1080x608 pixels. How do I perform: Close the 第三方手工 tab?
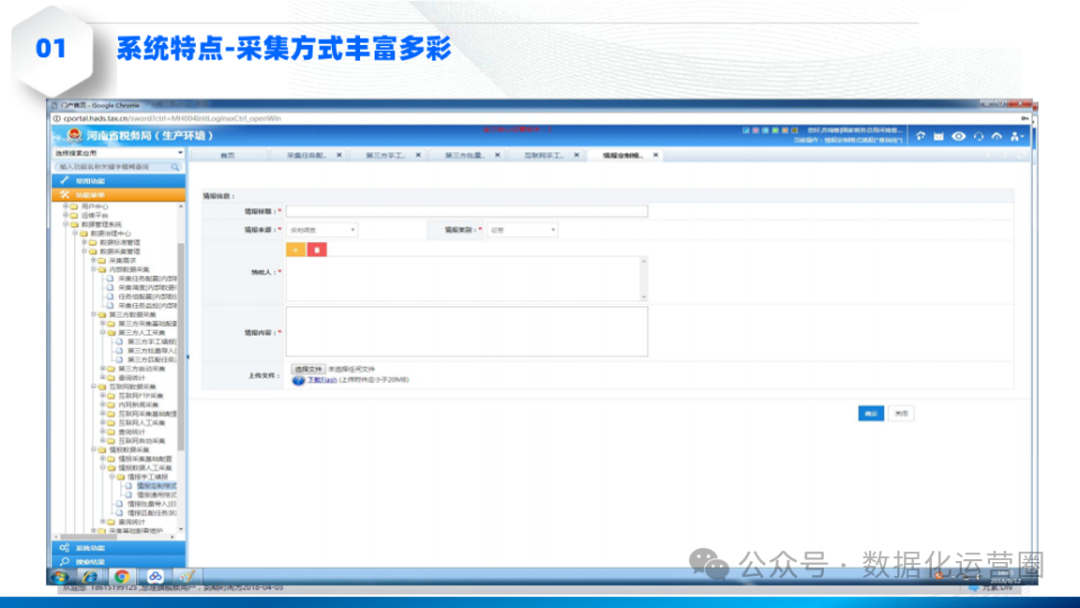[x=418, y=155]
